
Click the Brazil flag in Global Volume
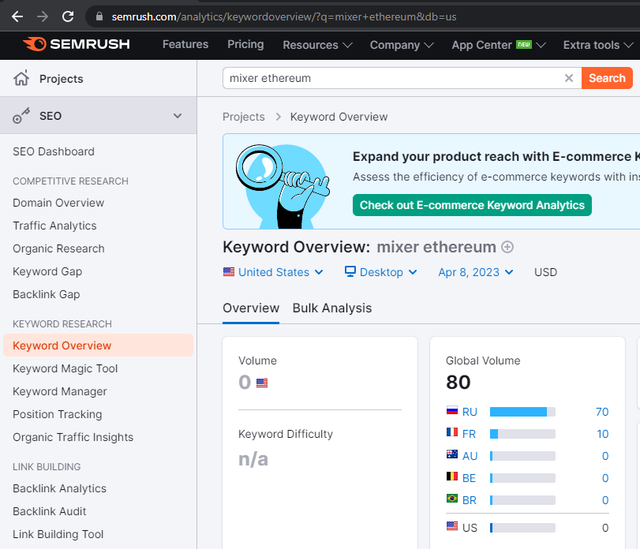point(452,498)
